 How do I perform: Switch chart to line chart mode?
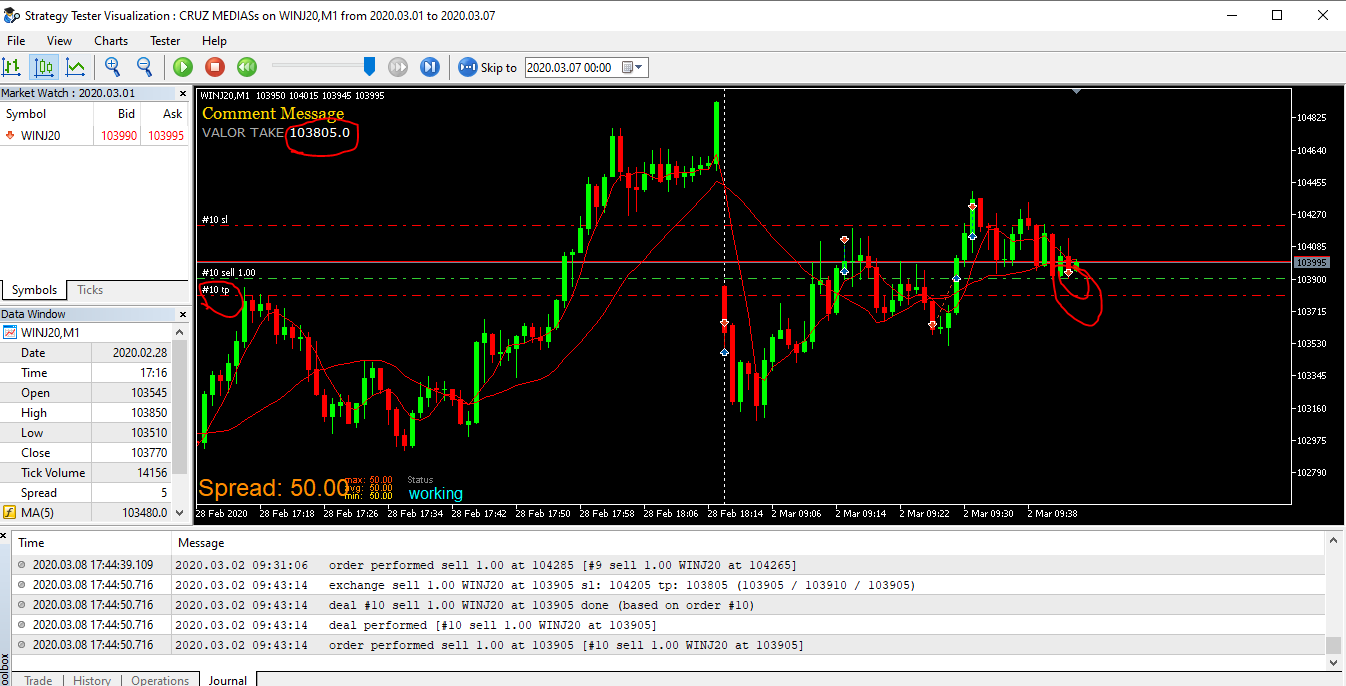tap(75, 67)
